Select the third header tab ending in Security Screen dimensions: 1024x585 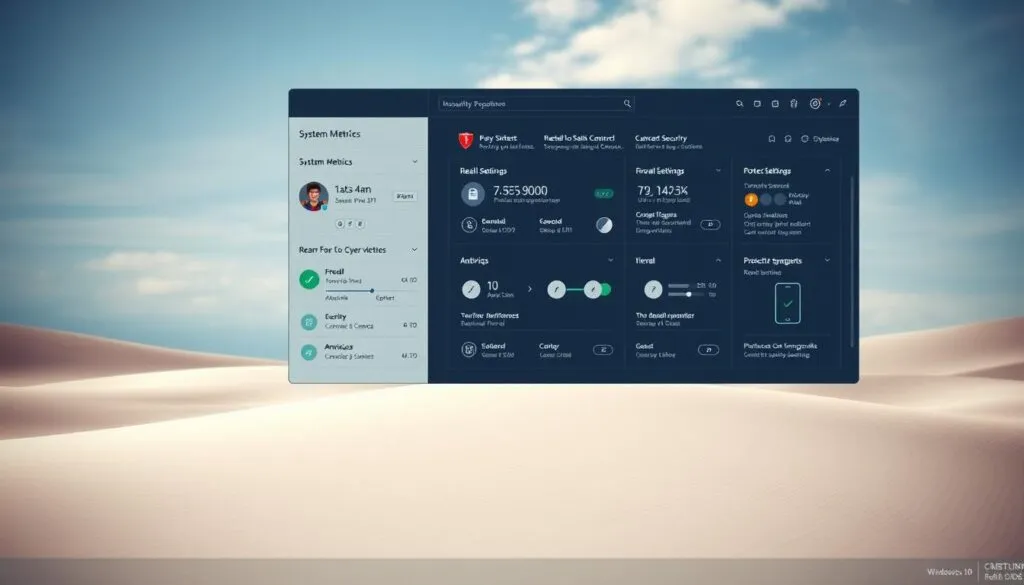pyautogui.click(x=668, y=138)
